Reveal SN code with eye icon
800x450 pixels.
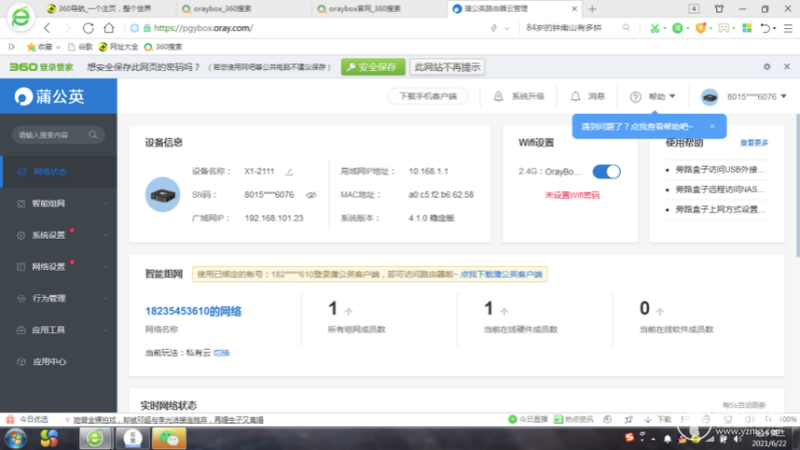[x=311, y=195]
